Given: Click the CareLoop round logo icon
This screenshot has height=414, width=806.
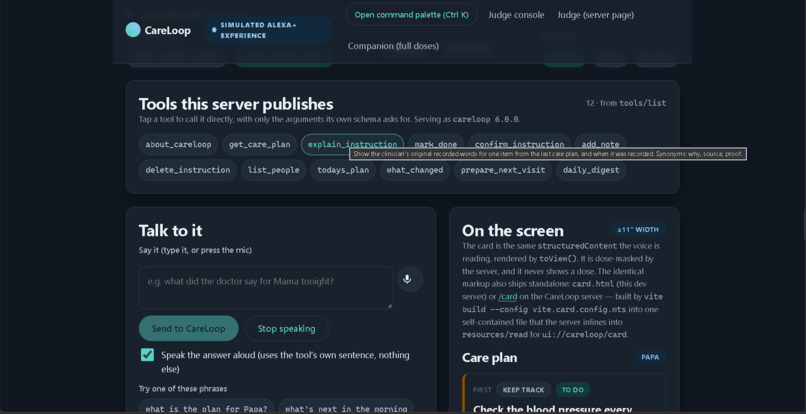Looking at the screenshot, I should (x=133, y=30).
